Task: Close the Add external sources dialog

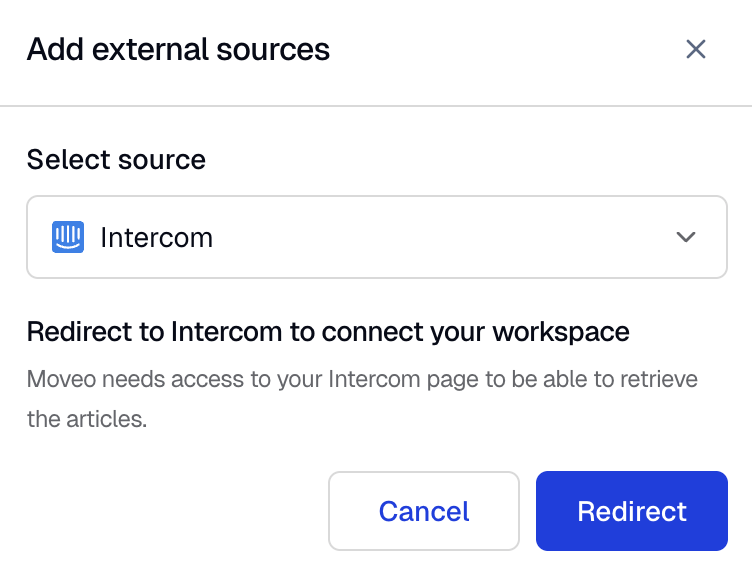Action: [695, 49]
